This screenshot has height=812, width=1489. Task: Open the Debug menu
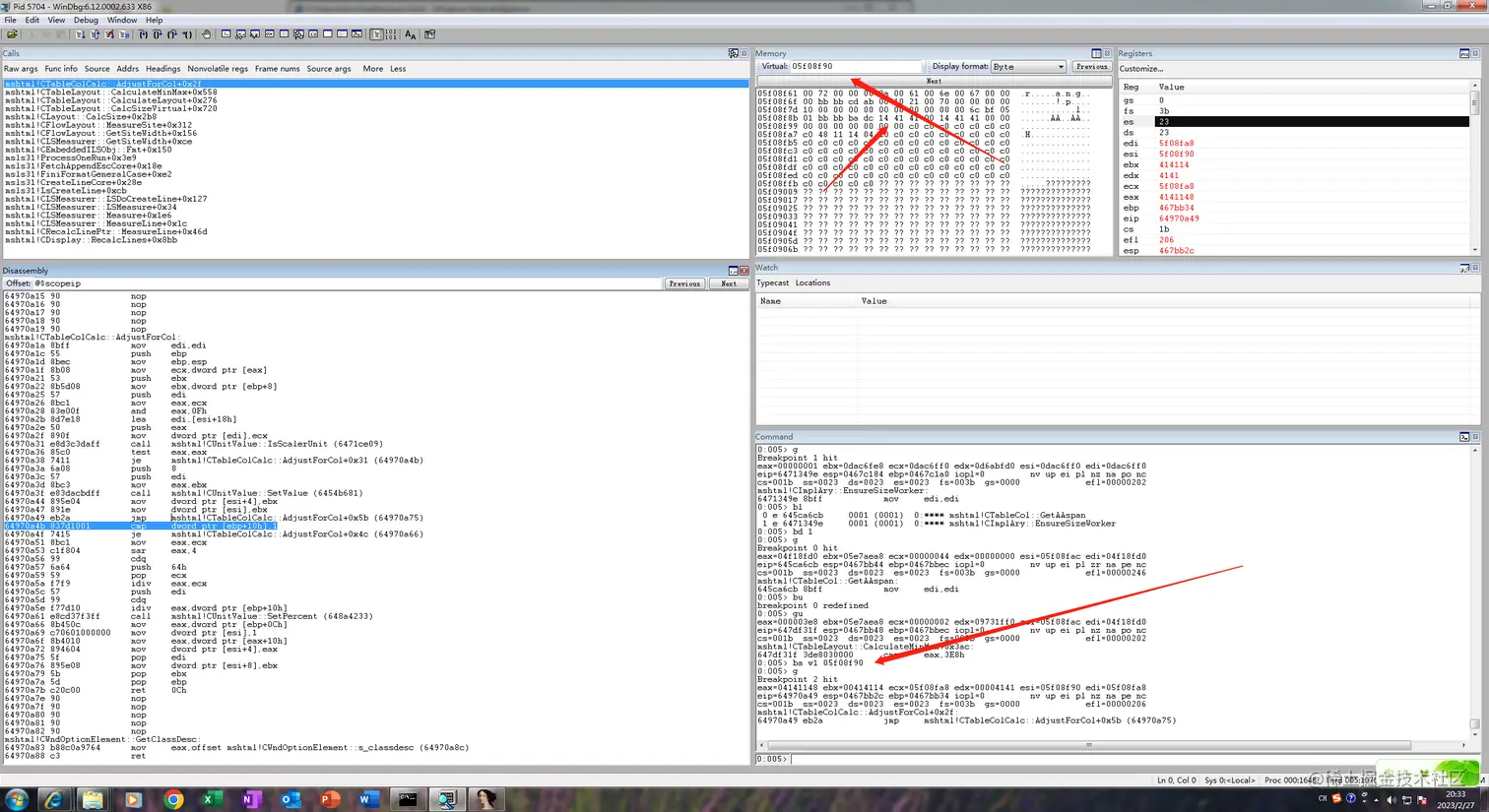click(x=86, y=20)
